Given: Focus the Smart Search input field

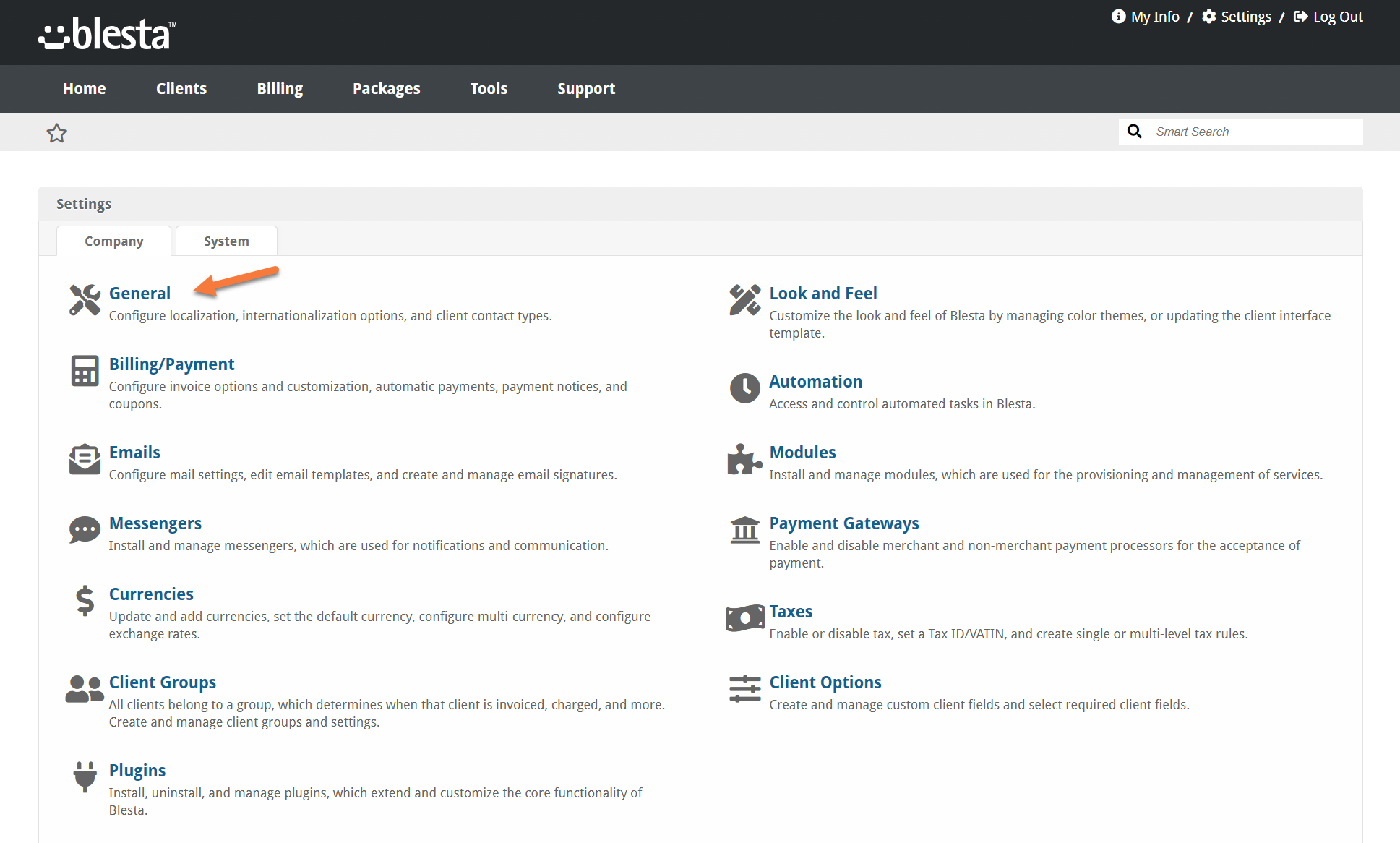Looking at the screenshot, I should [1254, 132].
